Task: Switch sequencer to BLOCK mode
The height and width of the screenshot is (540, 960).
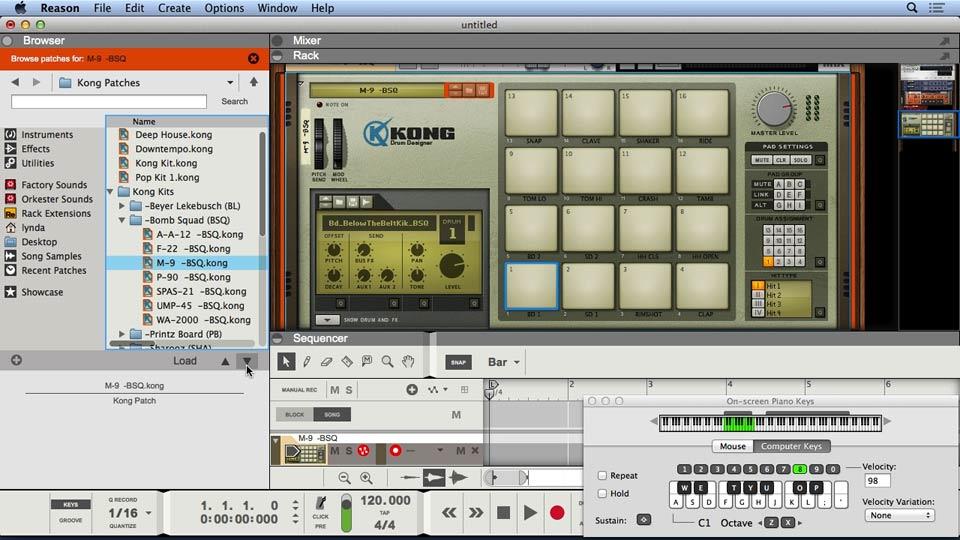Action: click(294, 414)
